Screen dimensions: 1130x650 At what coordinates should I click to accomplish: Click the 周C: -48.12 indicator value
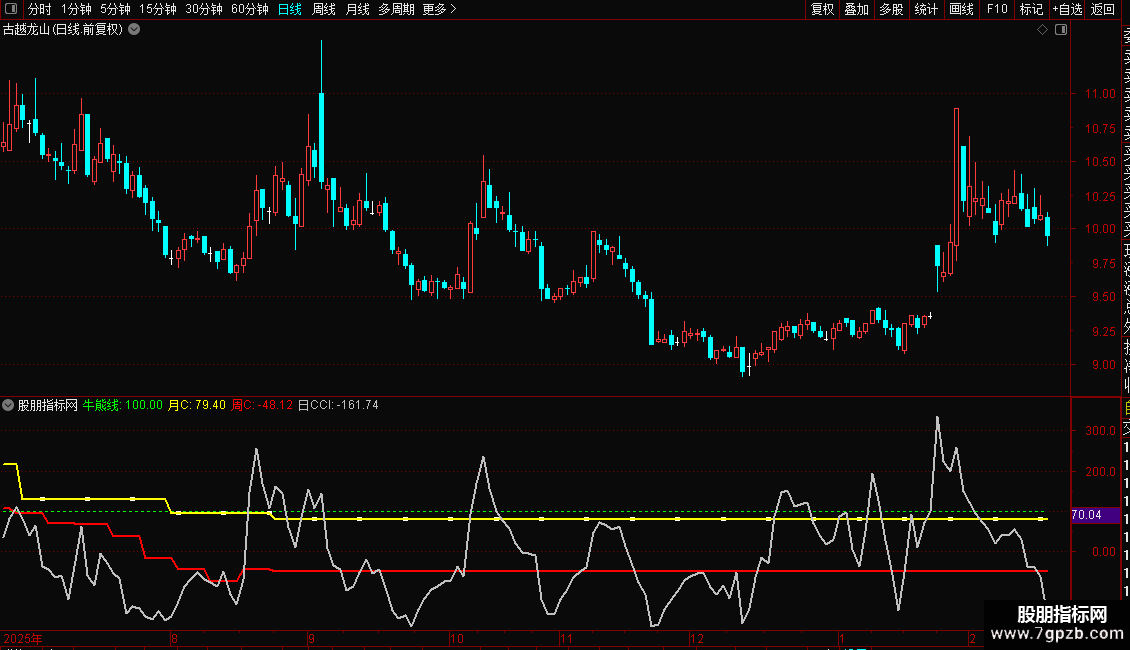click(x=262, y=405)
